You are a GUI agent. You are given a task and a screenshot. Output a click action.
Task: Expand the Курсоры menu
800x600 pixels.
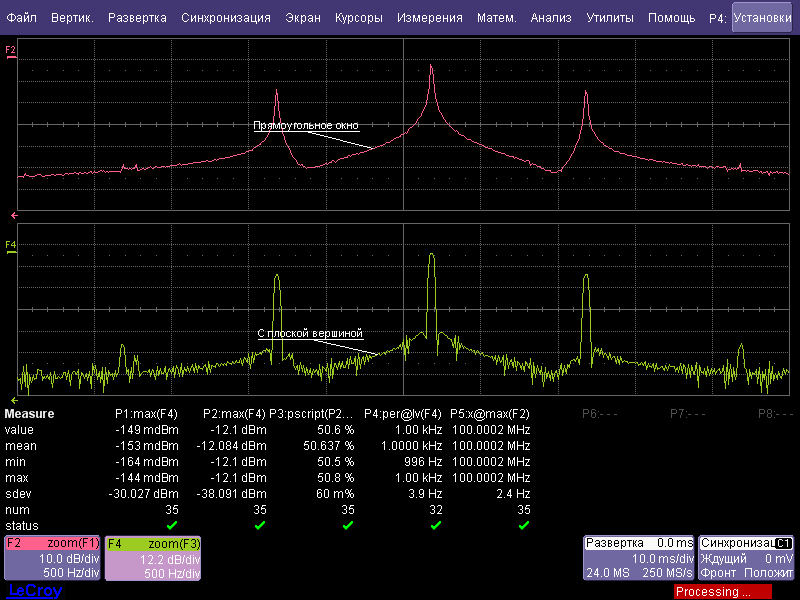coord(358,18)
